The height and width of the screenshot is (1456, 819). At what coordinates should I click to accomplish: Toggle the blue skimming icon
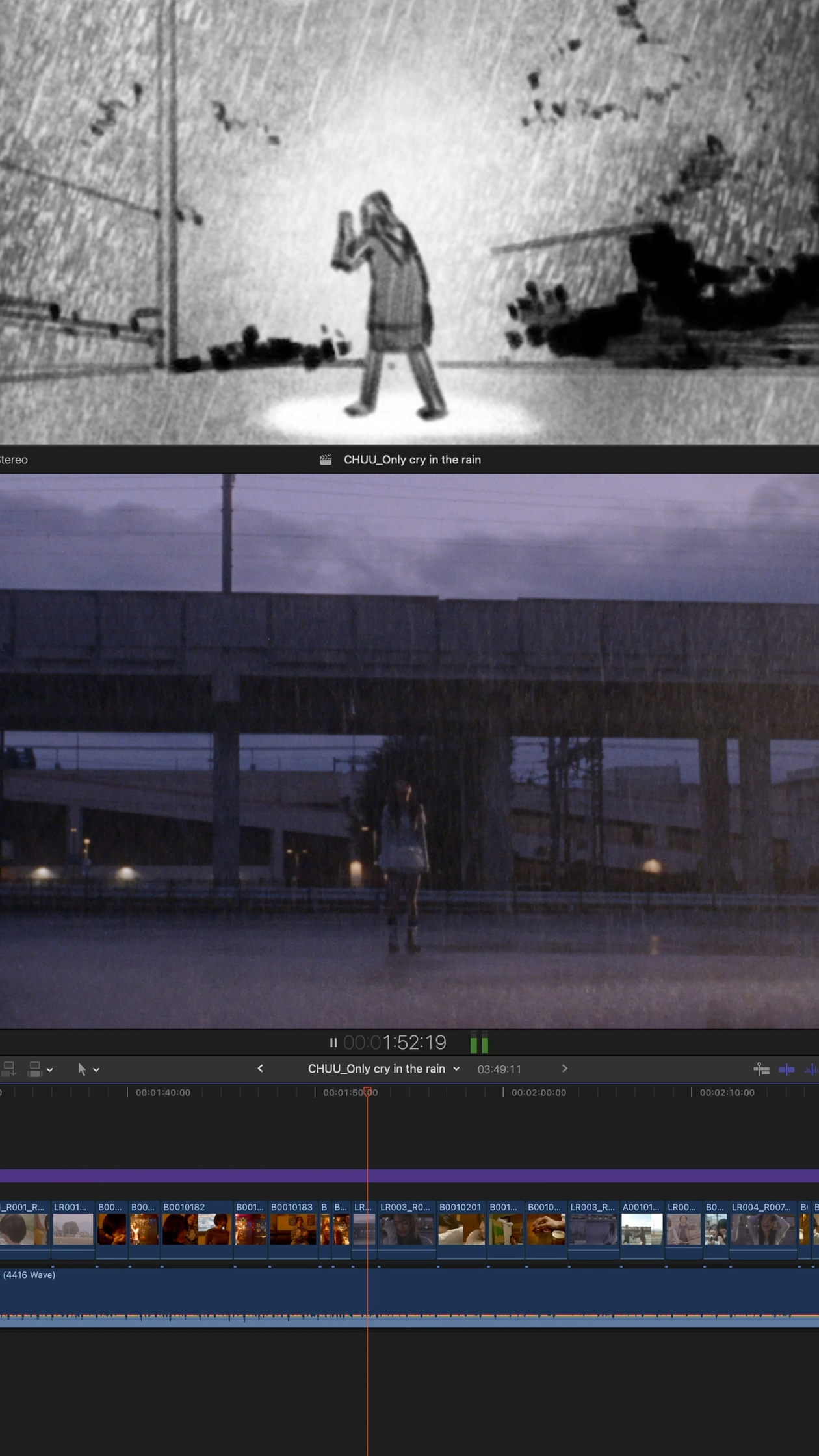coord(786,1069)
